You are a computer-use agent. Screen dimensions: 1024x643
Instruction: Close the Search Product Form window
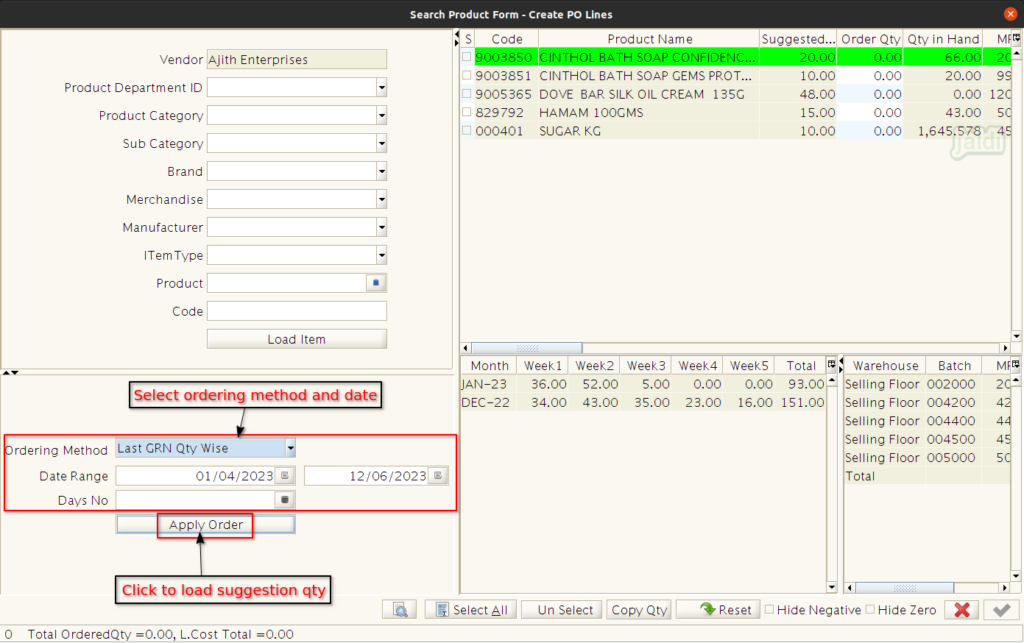click(1010, 14)
